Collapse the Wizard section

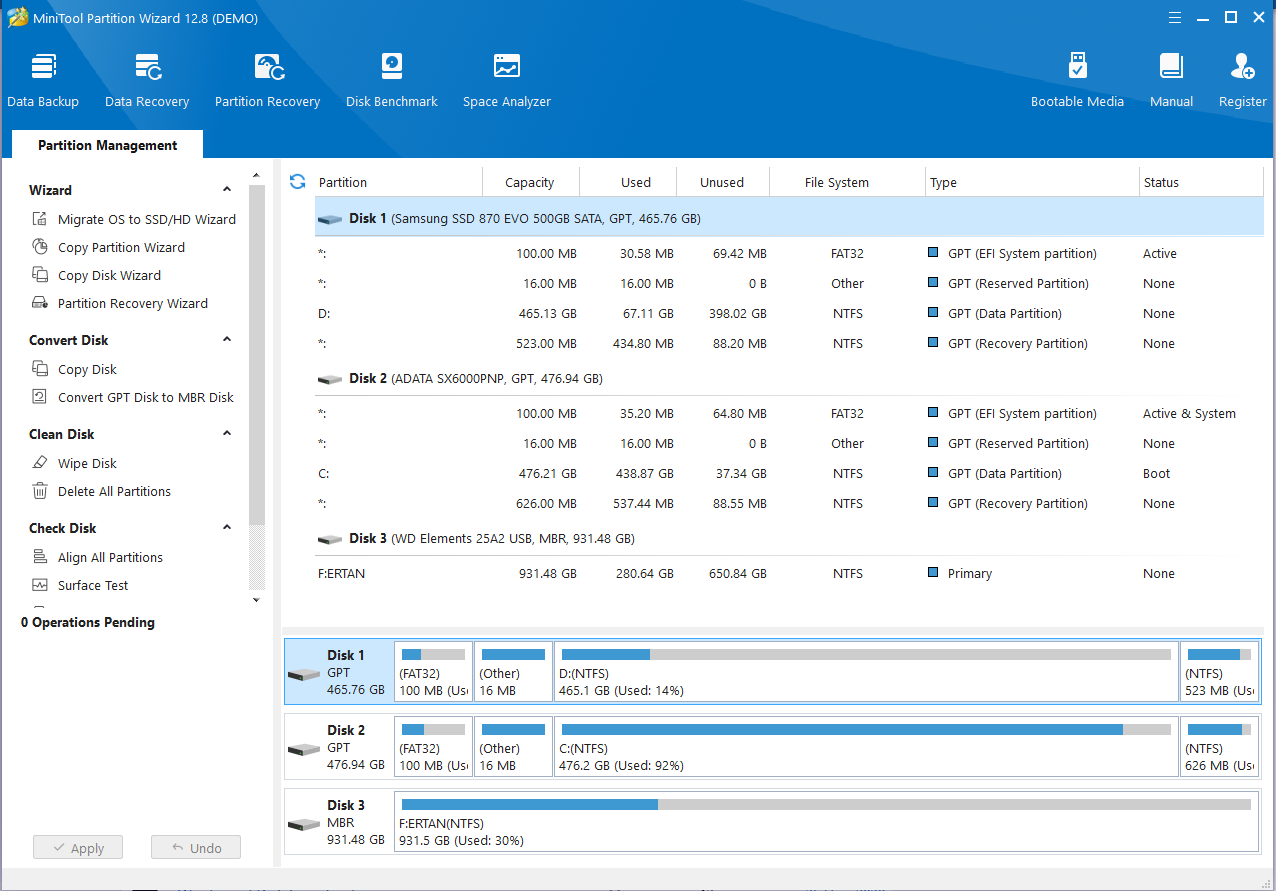point(227,190)
